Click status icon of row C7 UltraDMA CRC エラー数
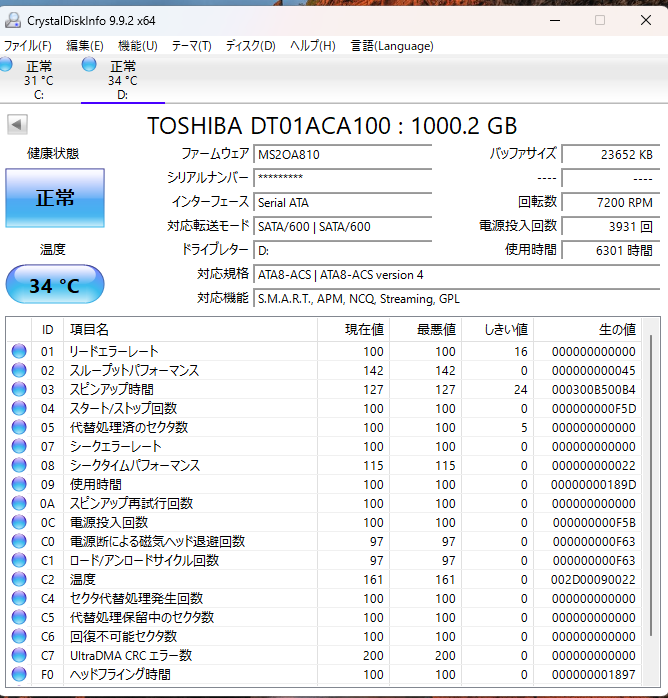 point(19,655)
